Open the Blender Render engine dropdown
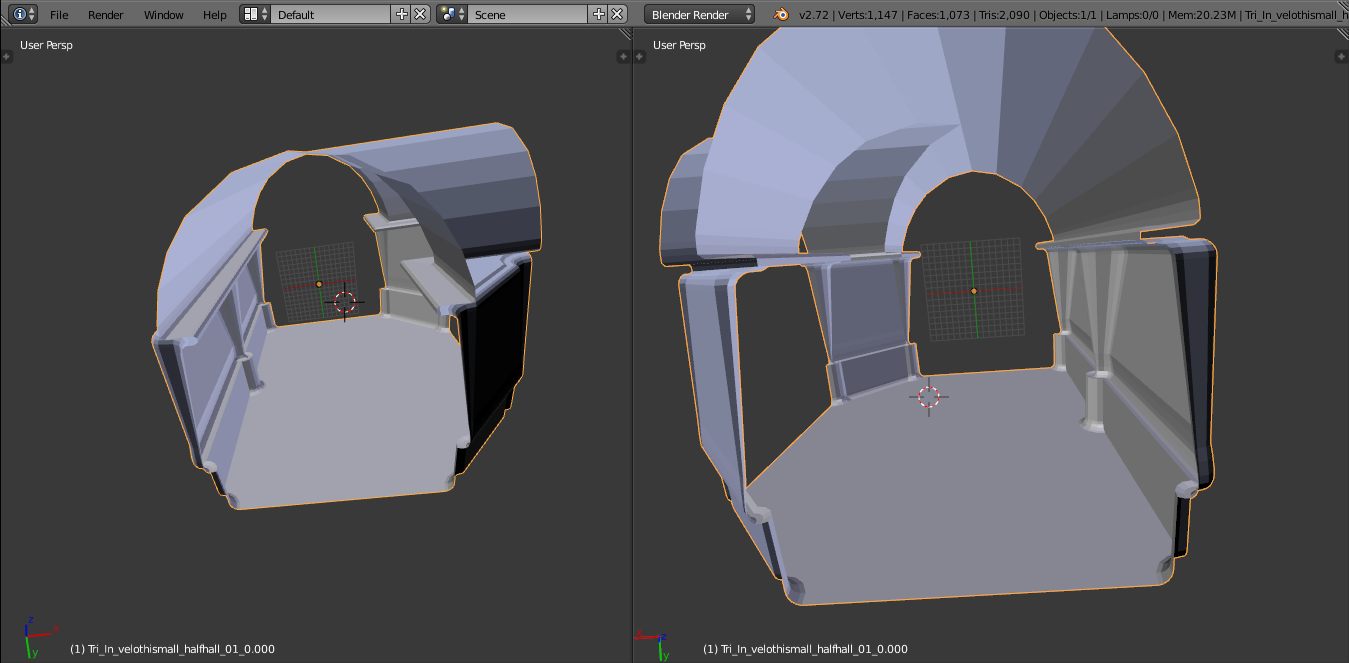Viewport: 1349px width, 663px height. coord(700,14)
